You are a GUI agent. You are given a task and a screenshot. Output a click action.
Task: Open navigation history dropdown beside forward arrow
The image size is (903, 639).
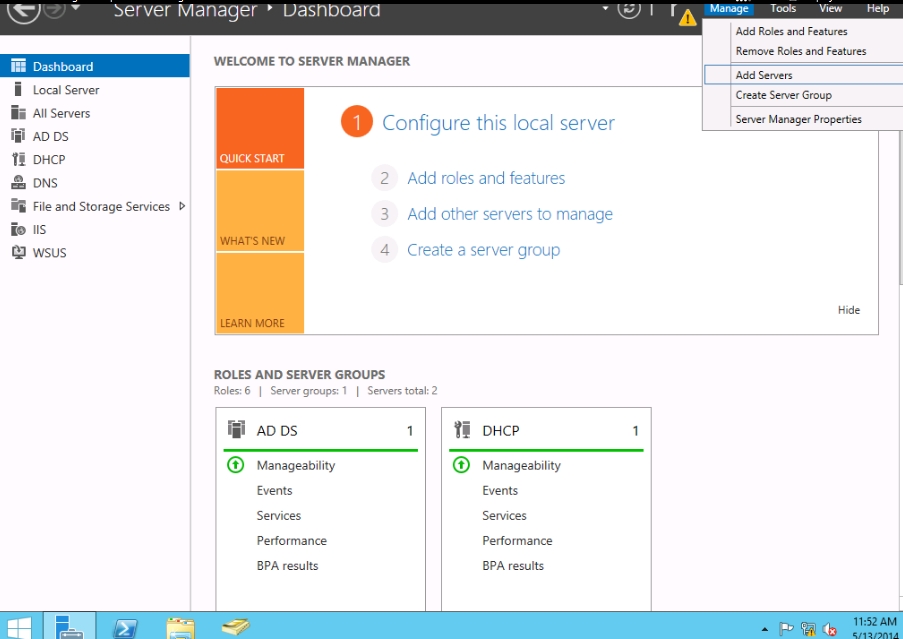75,7
